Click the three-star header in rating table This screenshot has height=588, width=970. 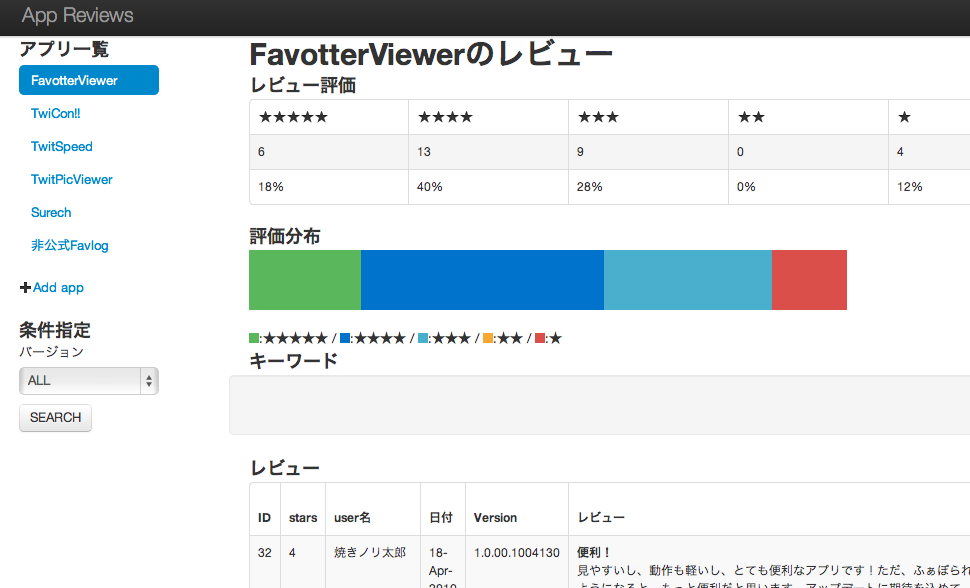coord(648,117)
